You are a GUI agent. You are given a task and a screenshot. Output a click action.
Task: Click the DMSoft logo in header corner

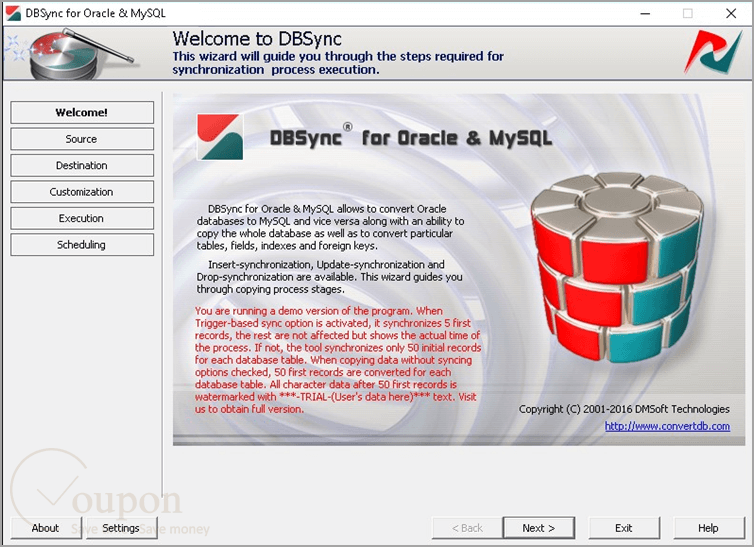tap(713, 52)
